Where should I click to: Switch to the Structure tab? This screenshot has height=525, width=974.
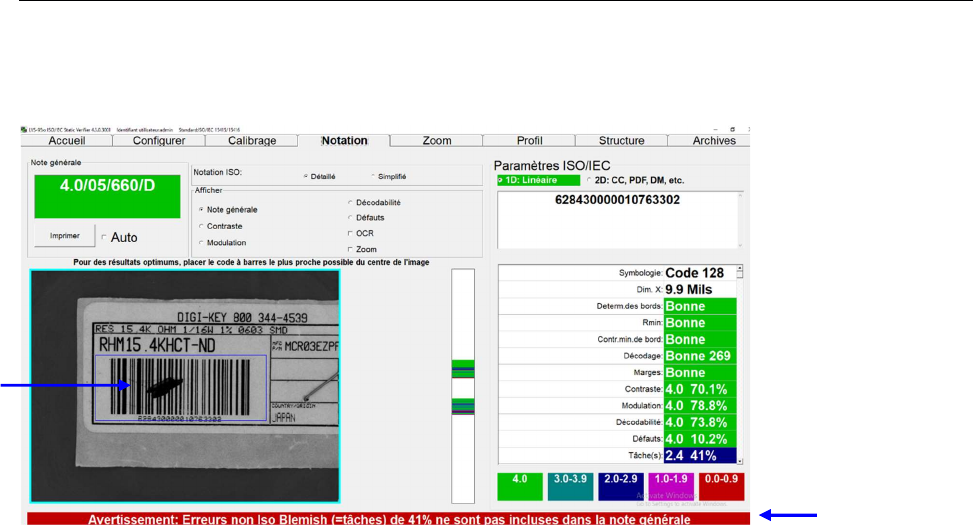pyautogui.click(x=622, y=140)
